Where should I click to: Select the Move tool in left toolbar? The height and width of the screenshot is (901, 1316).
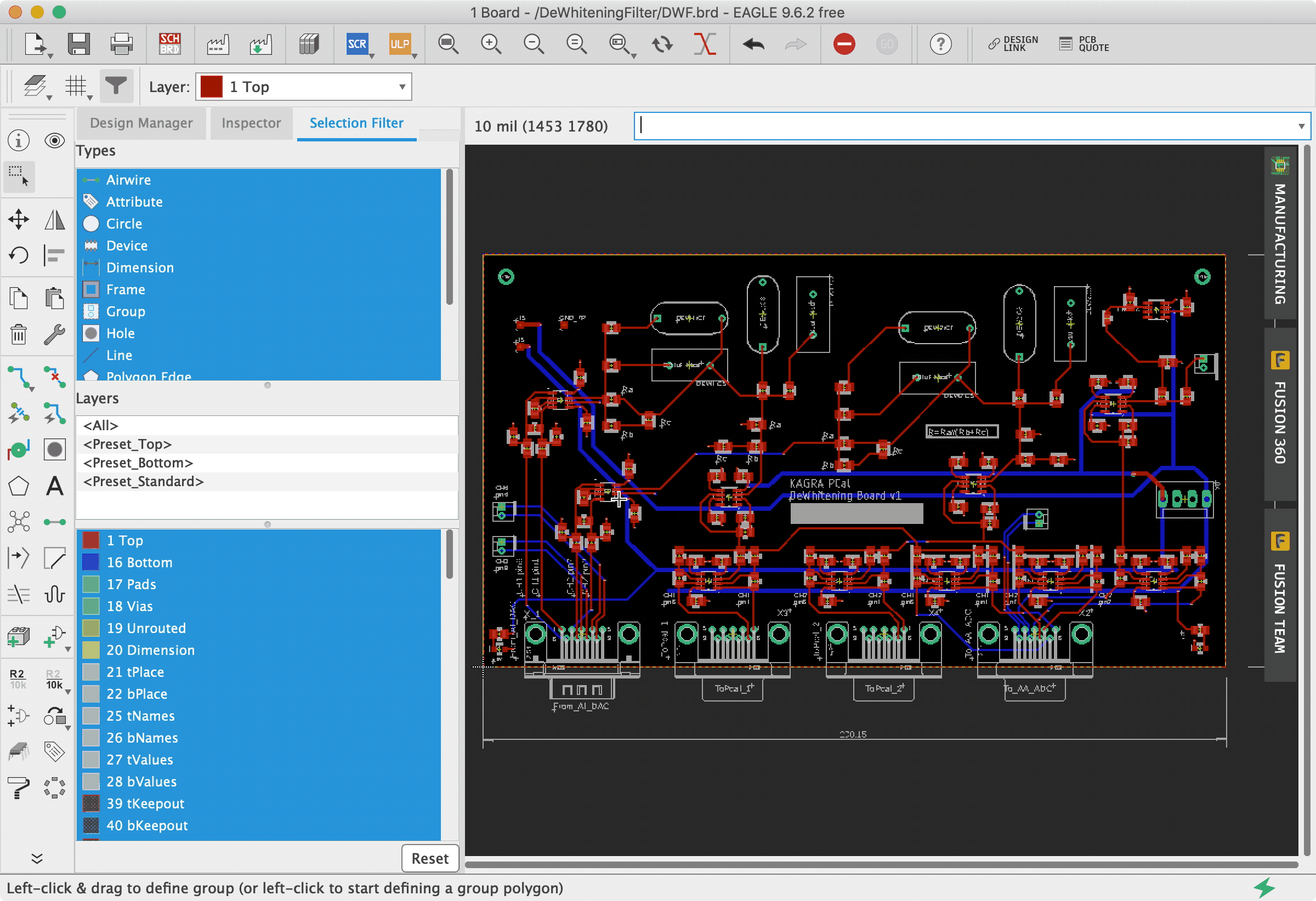coord(19,220)
